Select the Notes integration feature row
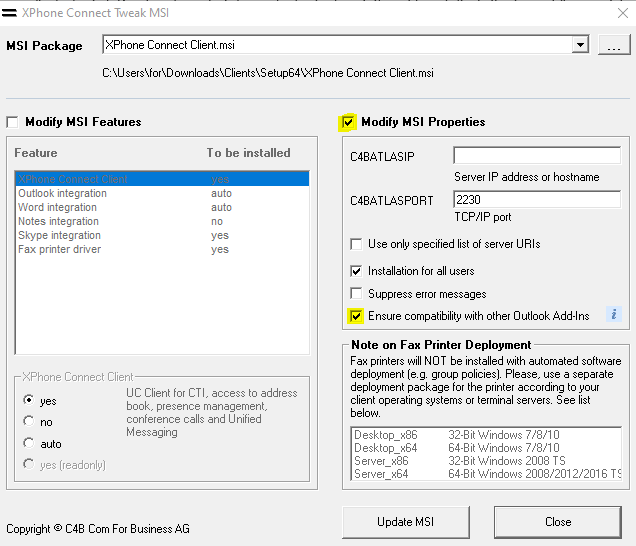 click(162, 221)
